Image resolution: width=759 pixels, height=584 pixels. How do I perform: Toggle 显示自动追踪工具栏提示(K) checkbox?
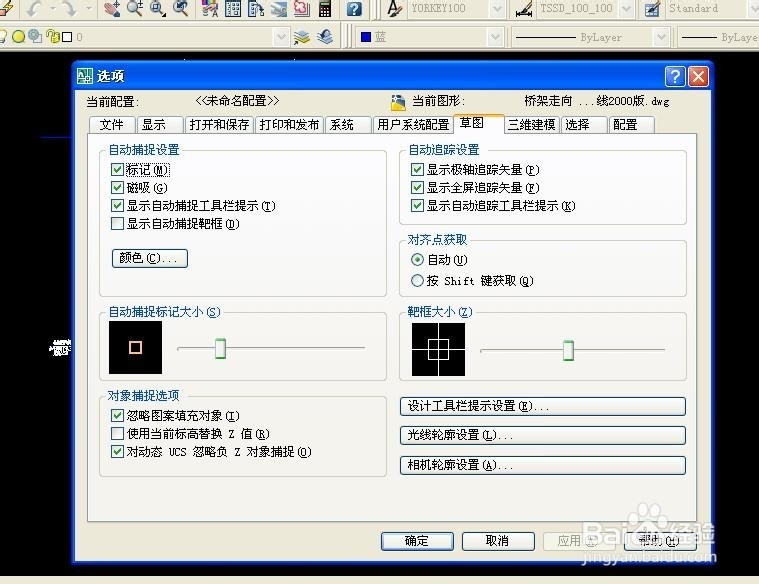pos(417,205)
